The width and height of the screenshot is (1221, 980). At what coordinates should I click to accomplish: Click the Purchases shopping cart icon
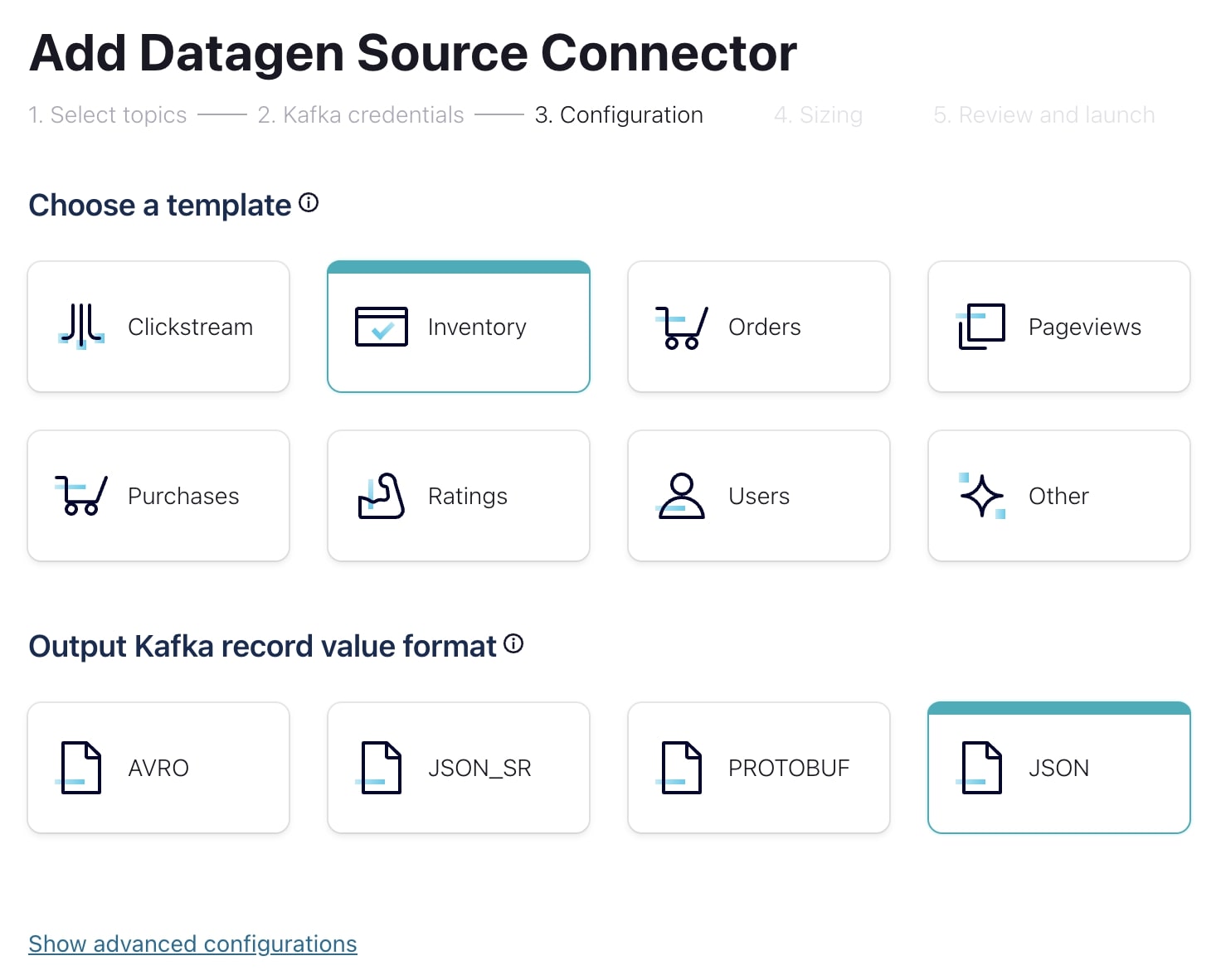[x=81, y=496]
